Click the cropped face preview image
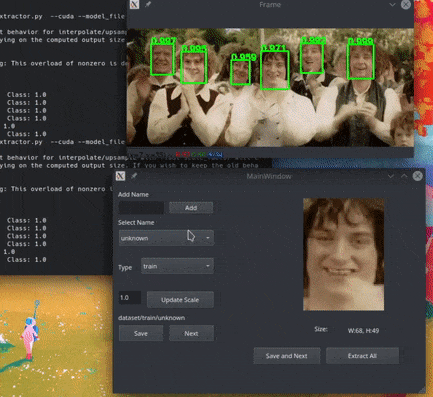The image size is (433, 397). tap(344, 254)
